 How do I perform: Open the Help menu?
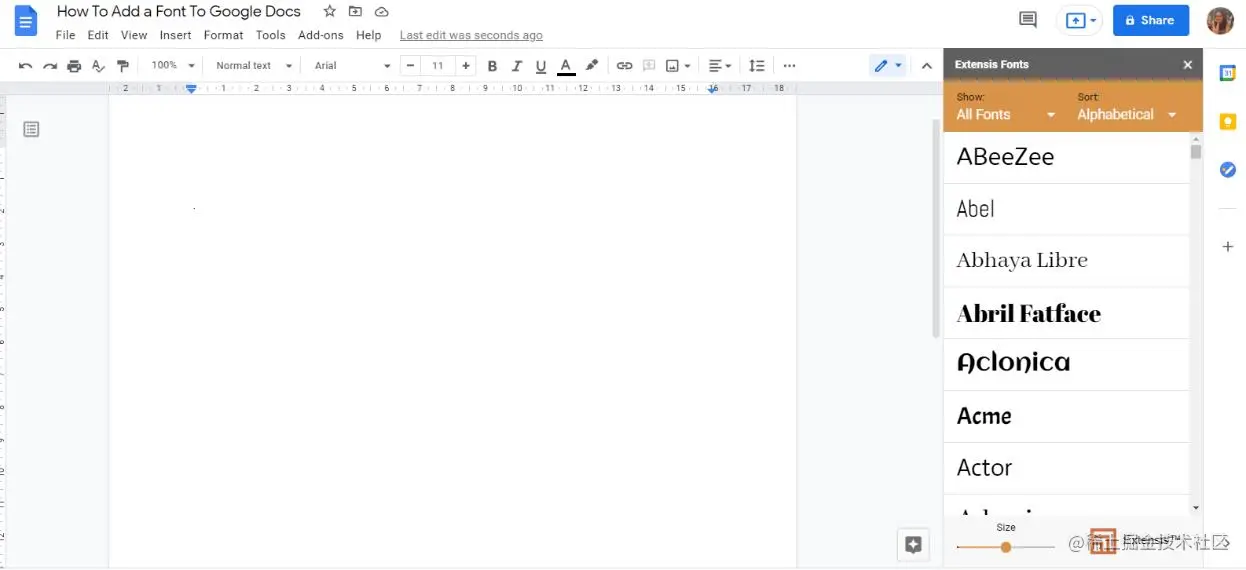(x=369, y=35)
